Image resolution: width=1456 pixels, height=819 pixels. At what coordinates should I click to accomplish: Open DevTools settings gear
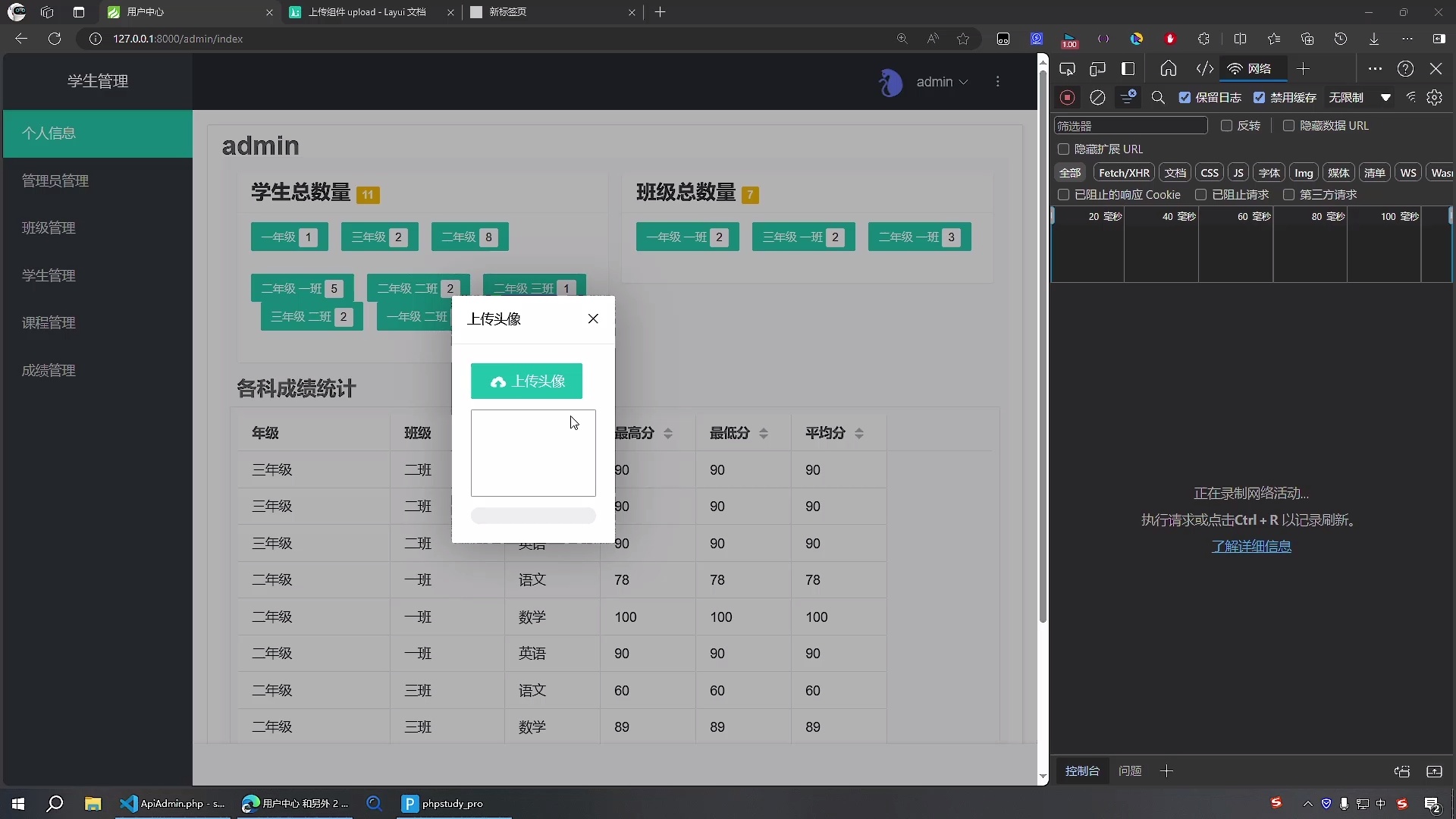tap(1436, 97)
